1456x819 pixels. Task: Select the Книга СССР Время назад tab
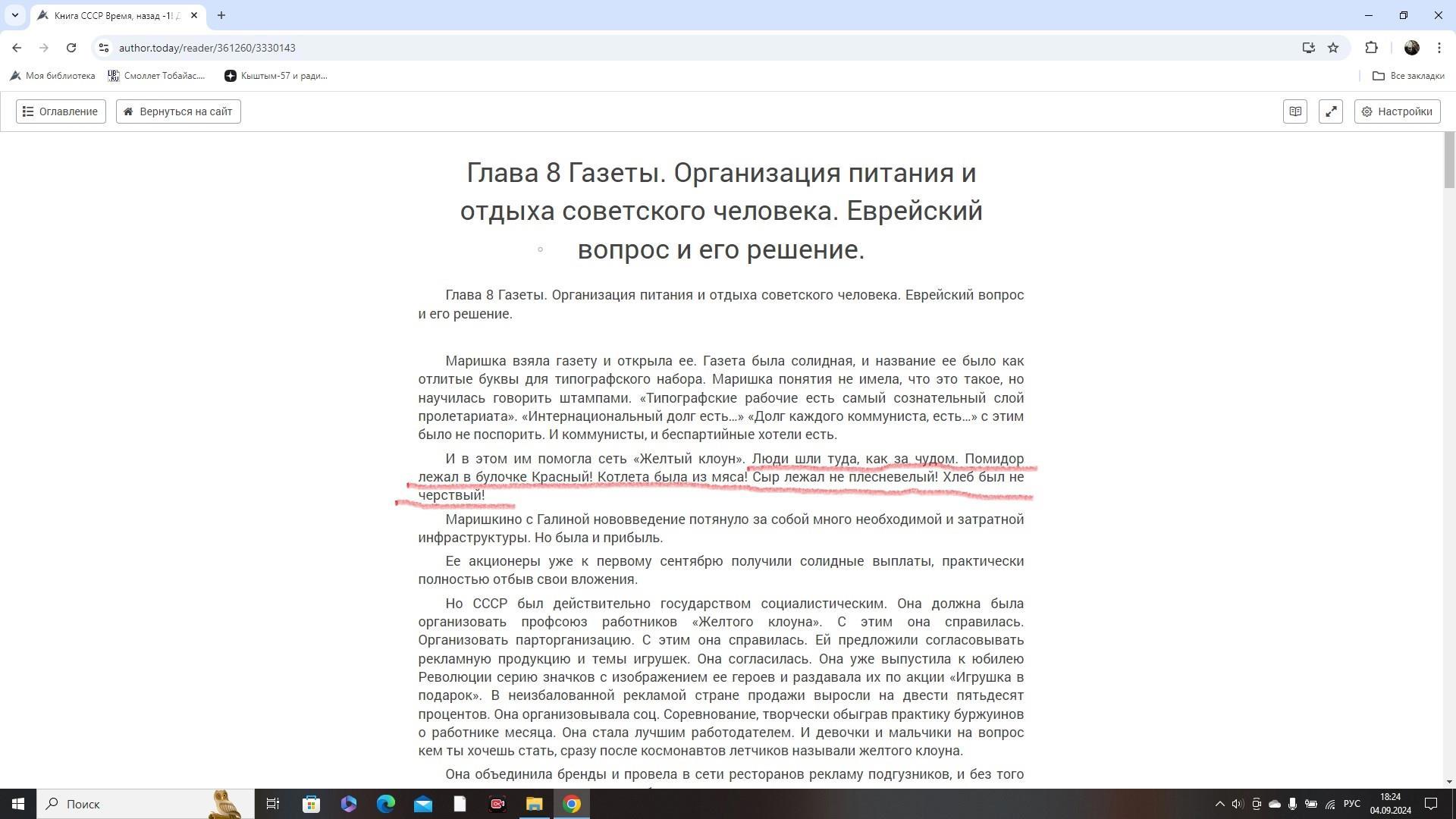tap(114, 15)
